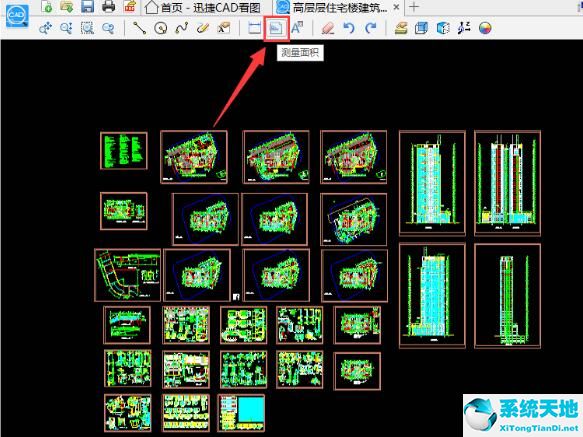
Task: Select the eraser tool
Action: point(328,28)
